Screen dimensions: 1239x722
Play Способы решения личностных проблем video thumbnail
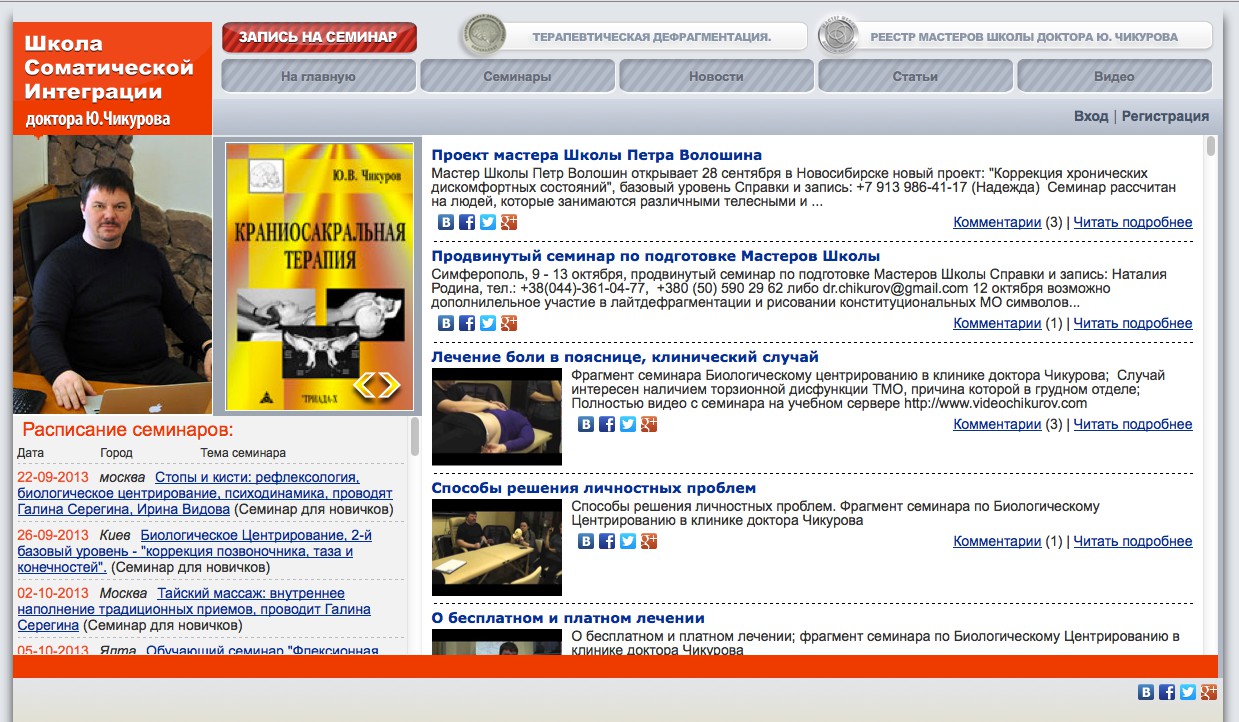pyautogui.click(x=497, y=547)
